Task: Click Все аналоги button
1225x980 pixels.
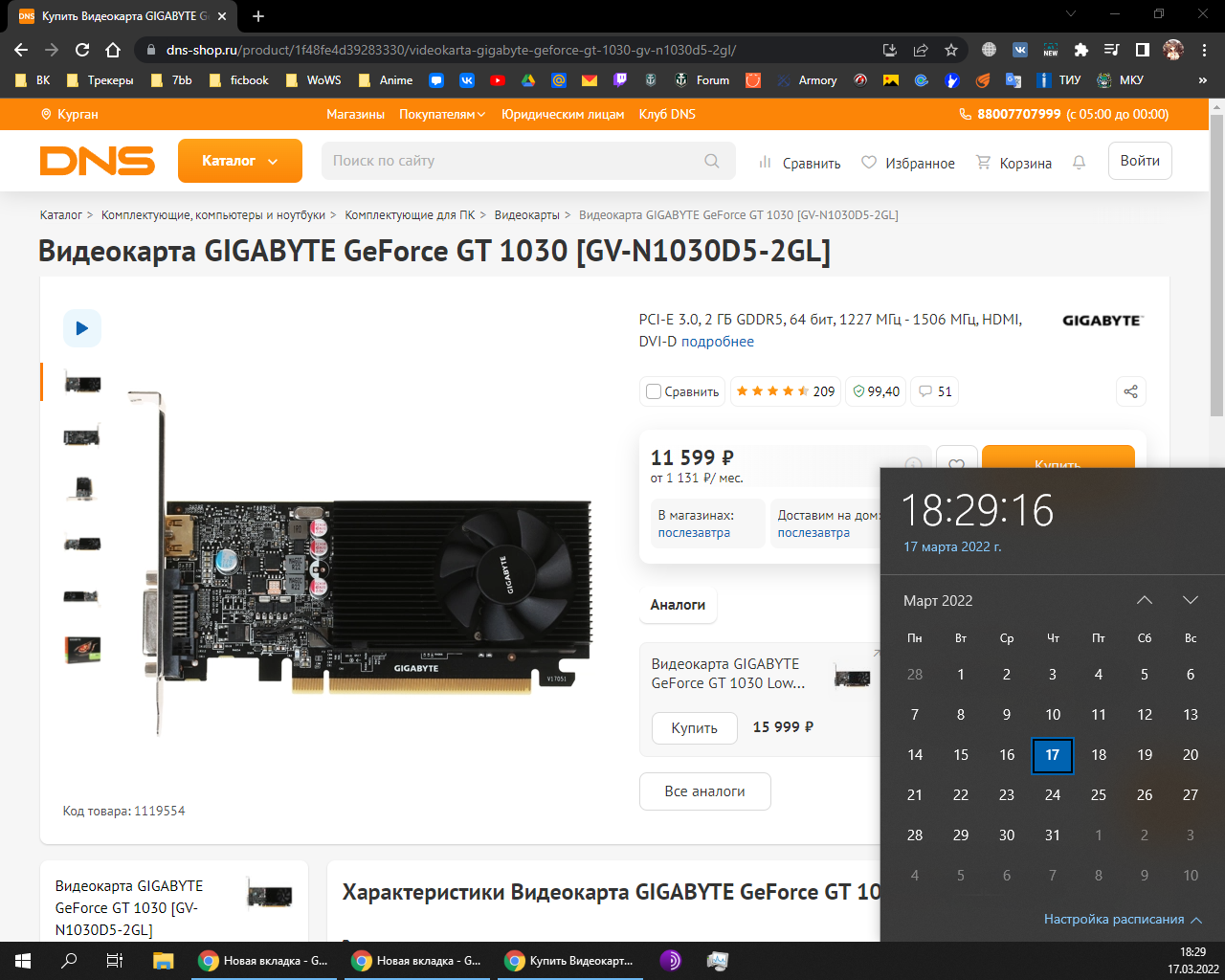Action: tap(705, 791)
